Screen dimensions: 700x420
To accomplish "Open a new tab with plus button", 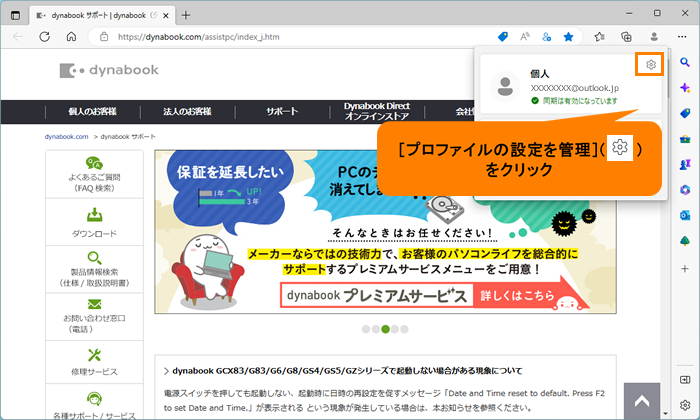I will (186, 15).
